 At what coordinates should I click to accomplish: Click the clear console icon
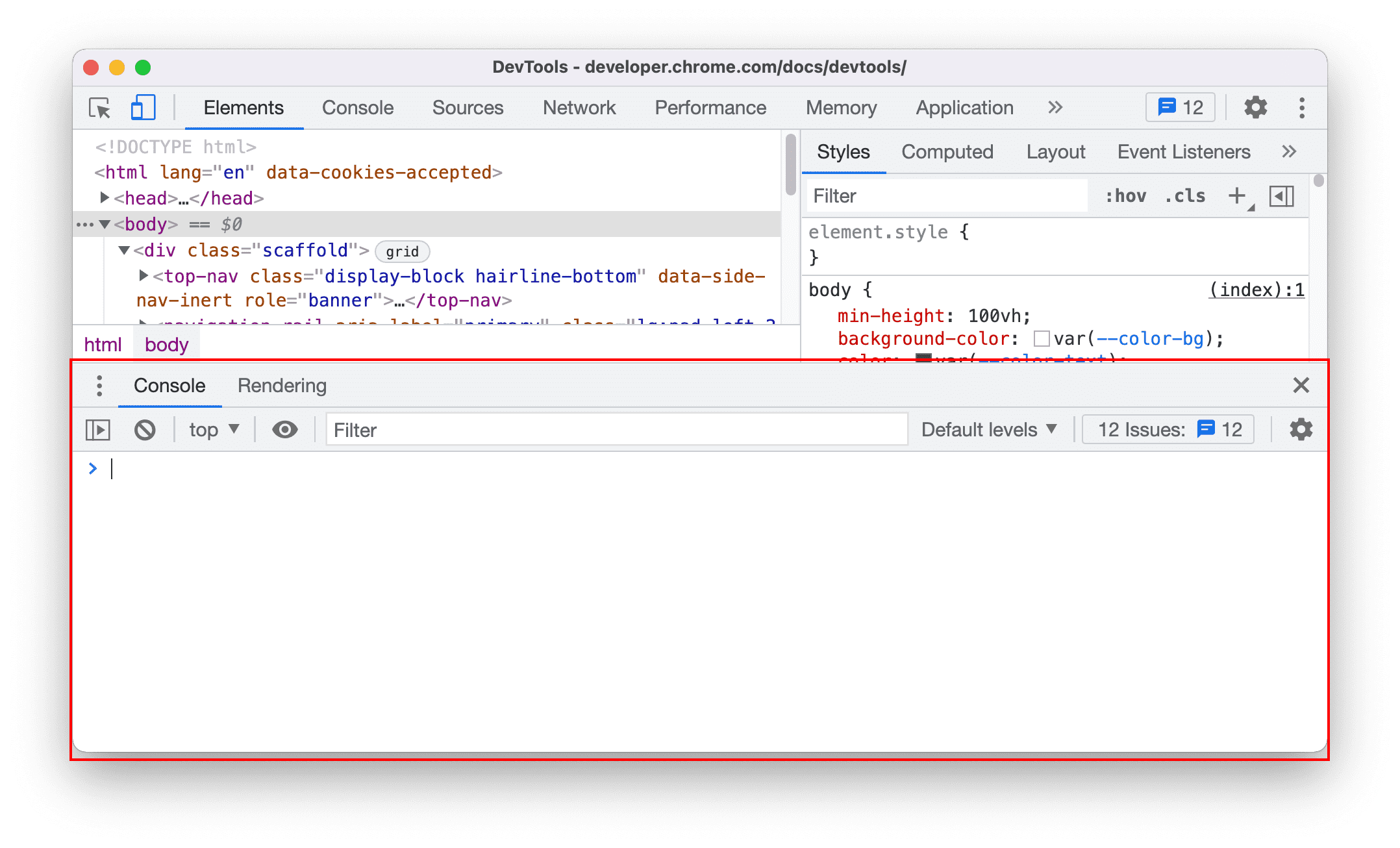tap(145, 430)
